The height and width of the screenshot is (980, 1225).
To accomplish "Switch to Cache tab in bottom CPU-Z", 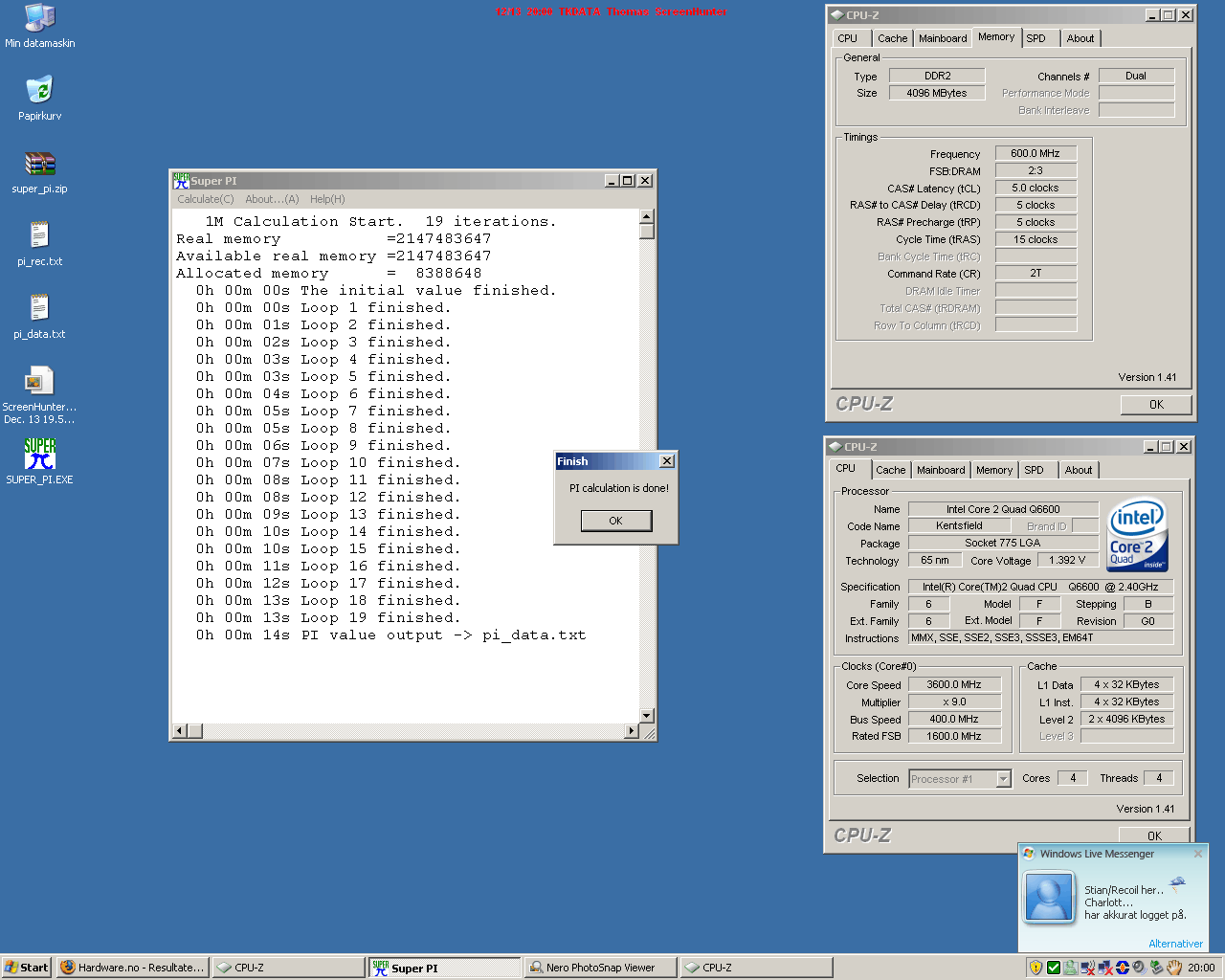I will pyautogui.click(x=890, y=470).
